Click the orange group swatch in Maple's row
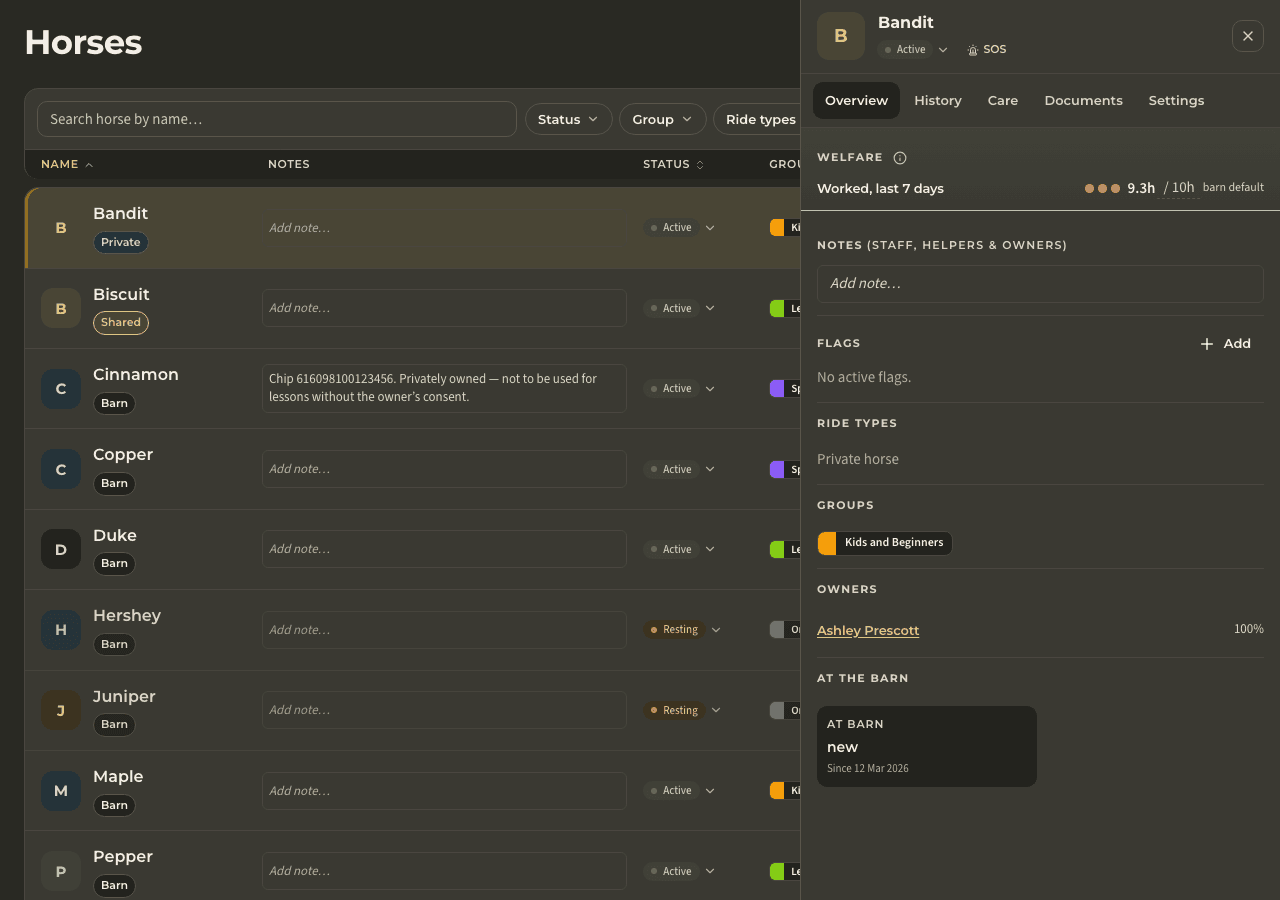The height and width of the screenshot is (900, 1280). tap(777, 791)
